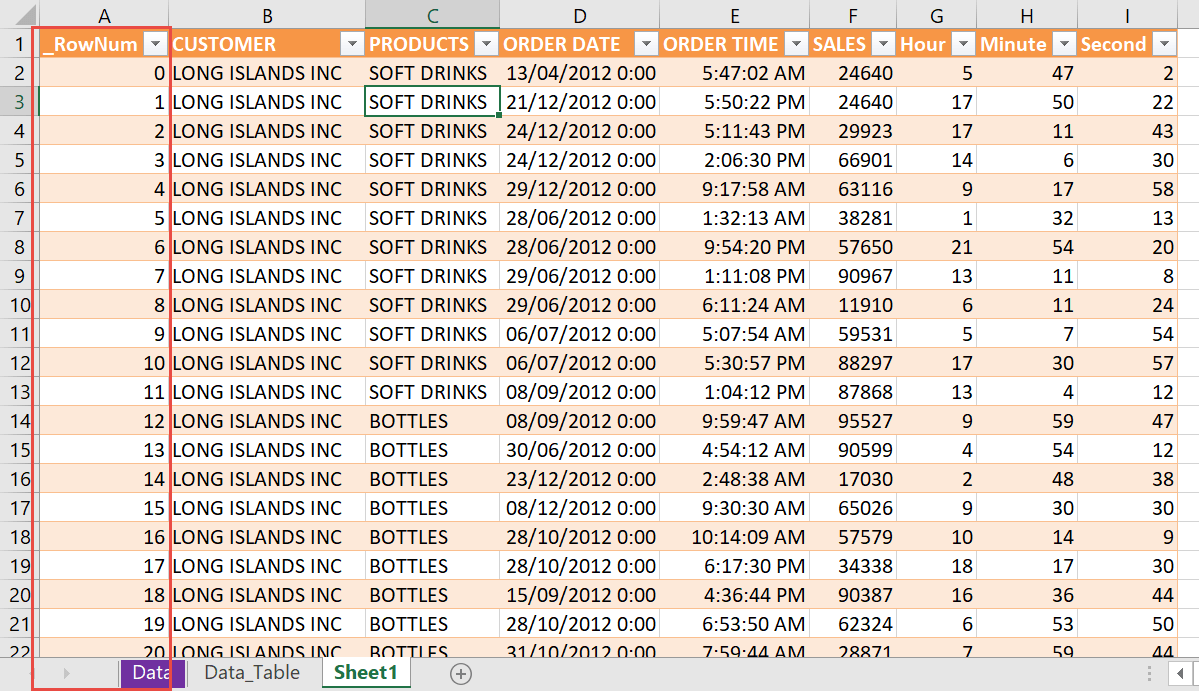Click sales value 34338
The width and height of the screenshot is (1199, 691).
pyautogui.click(x=853, y=566)
